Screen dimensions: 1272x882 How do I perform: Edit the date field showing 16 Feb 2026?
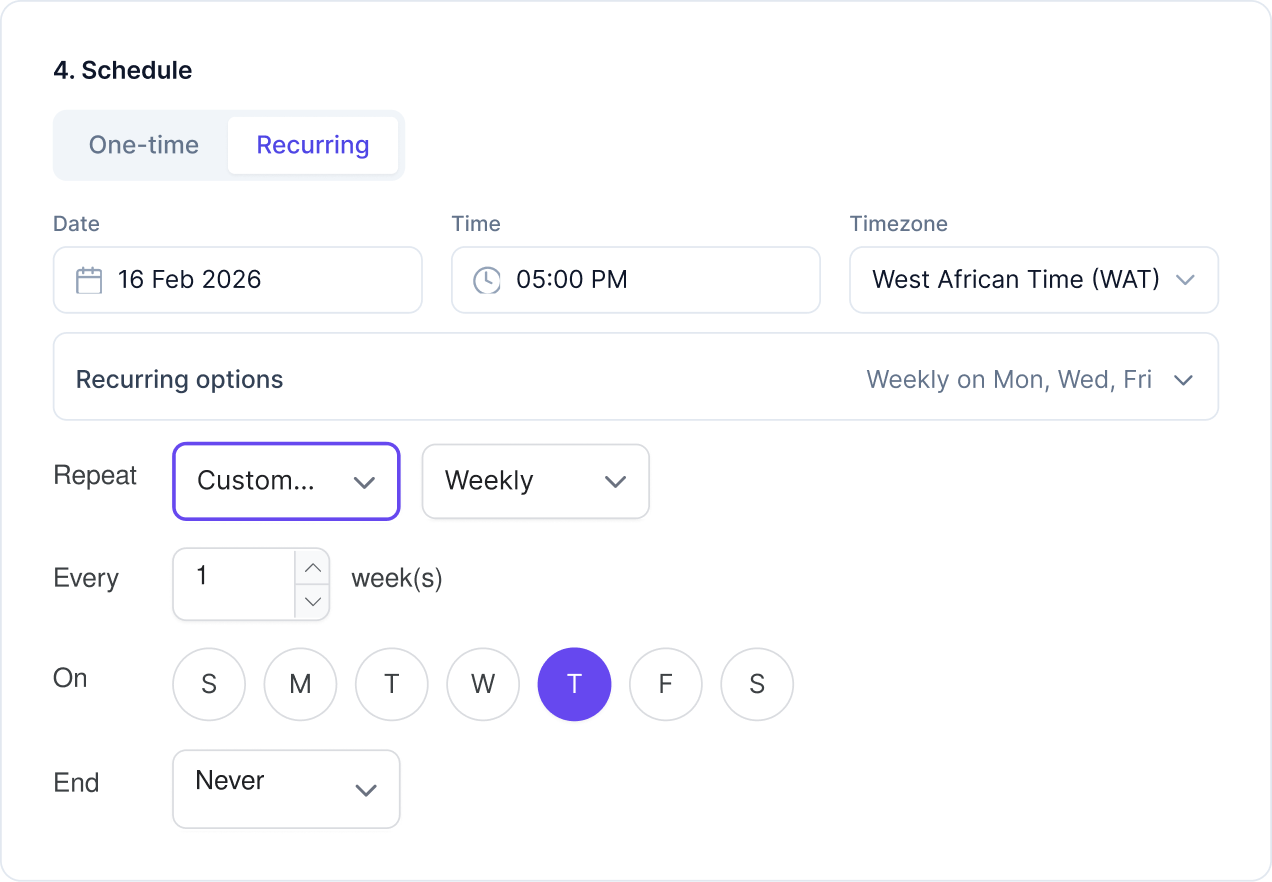tap(238, 280)
